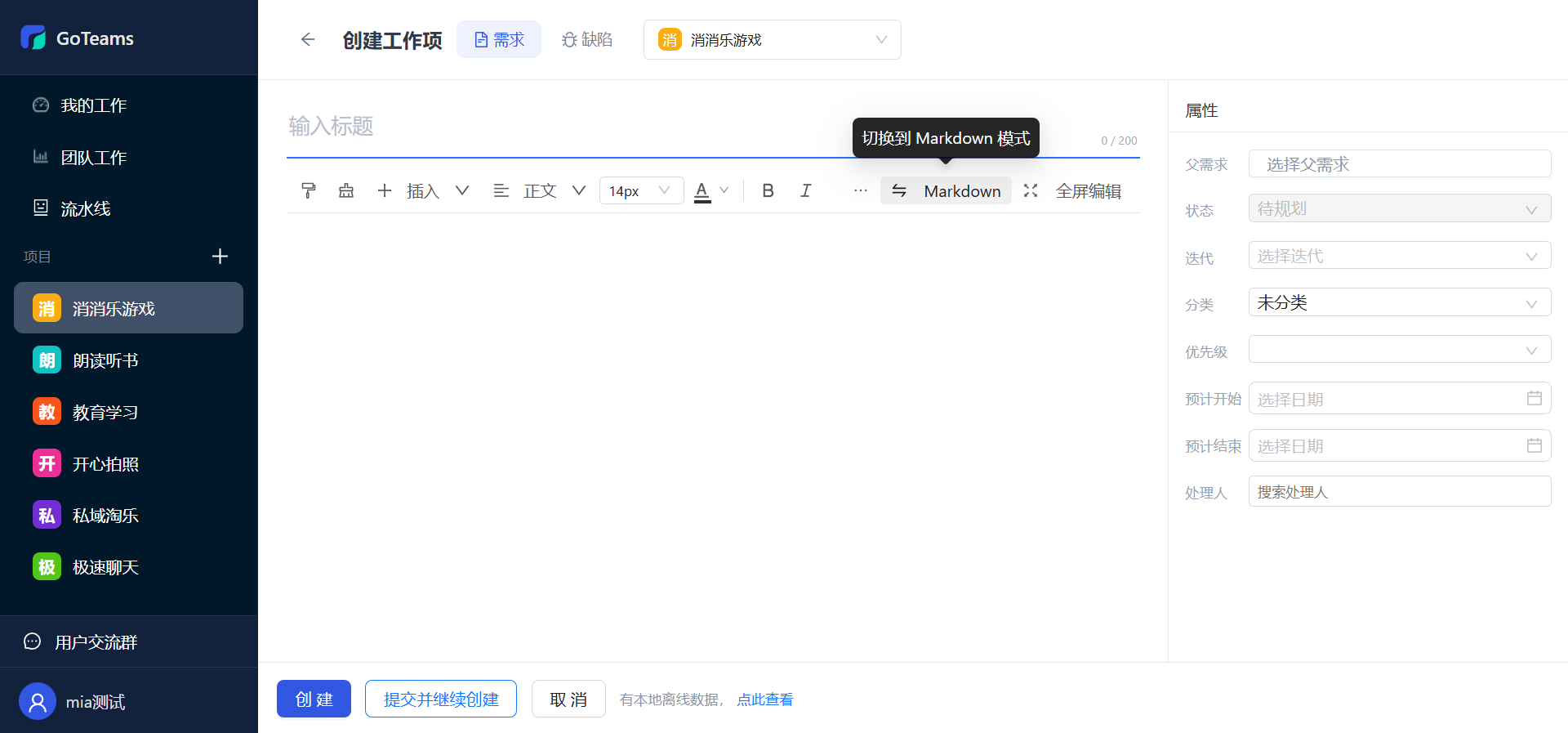Viewport: 1568px width, 733px height.
Task: Toggle italic formatting
Action: click(x=805, y=190)
